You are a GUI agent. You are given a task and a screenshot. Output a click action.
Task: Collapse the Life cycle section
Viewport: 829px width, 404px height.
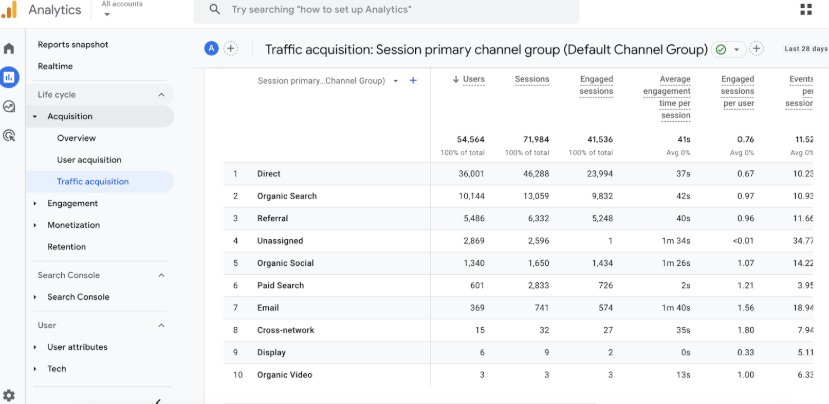(x=161, y=95)
